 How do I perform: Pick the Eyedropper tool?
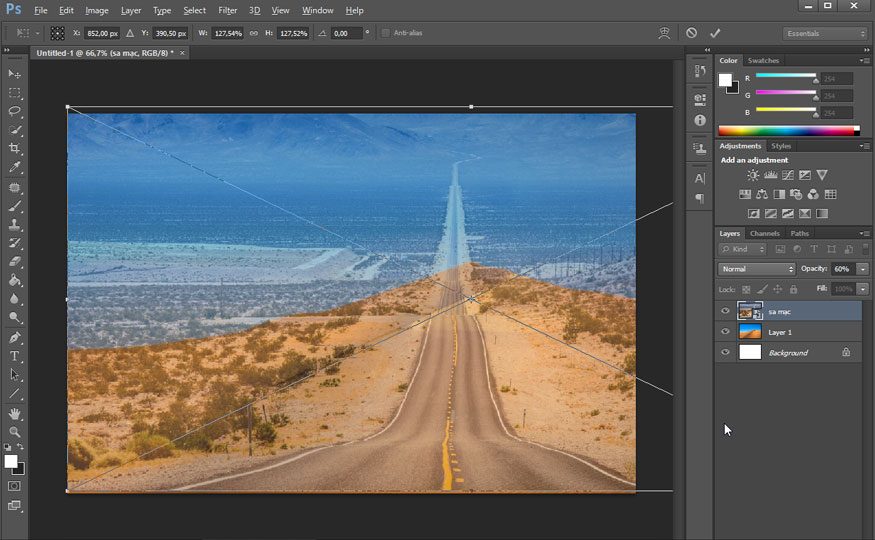click(x=15, y=167)
